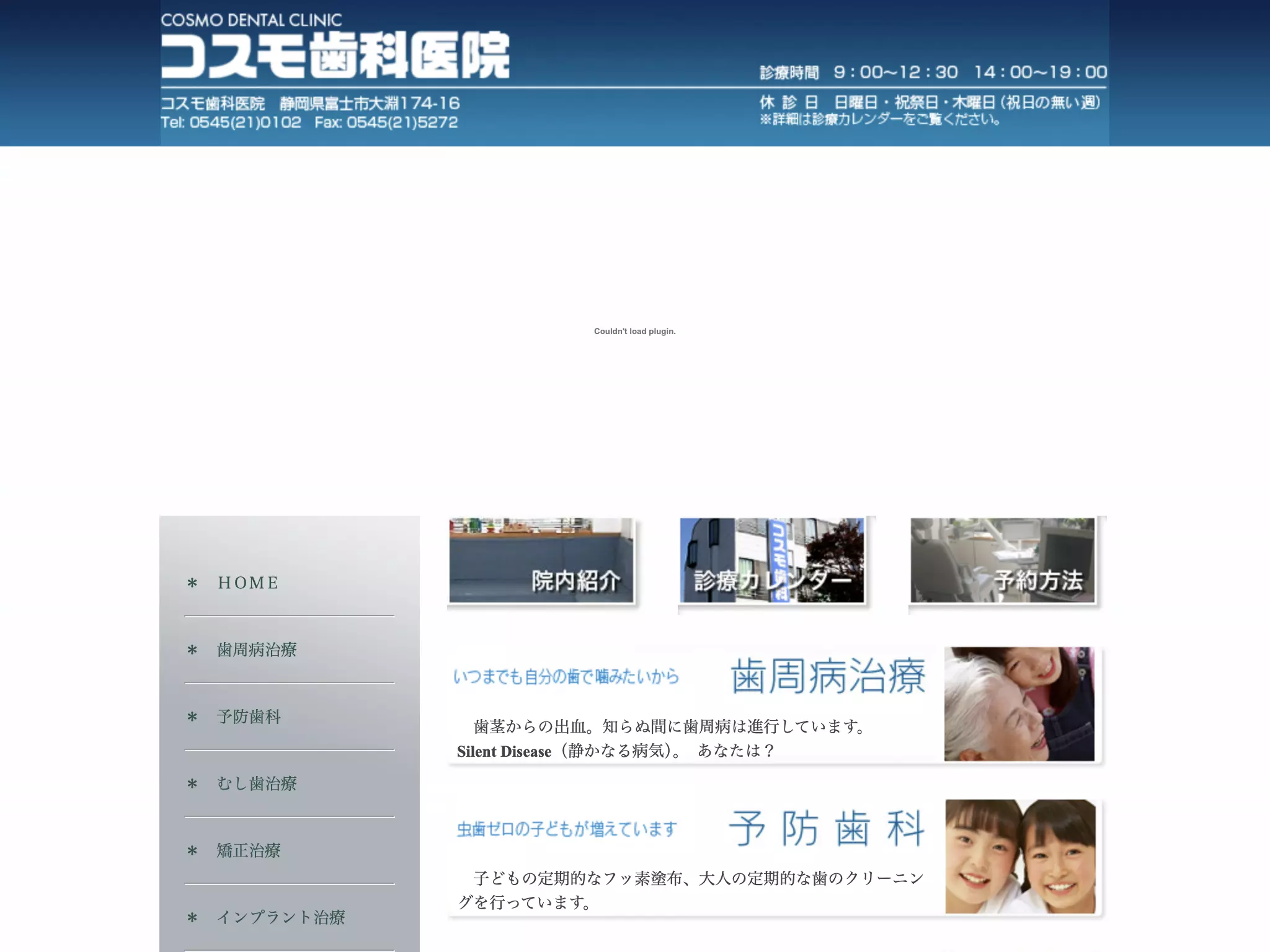This screenshot has height=952, width=1270.
Task: Click the Fax: 0545(21)5272 number
Action: point(386,122)
